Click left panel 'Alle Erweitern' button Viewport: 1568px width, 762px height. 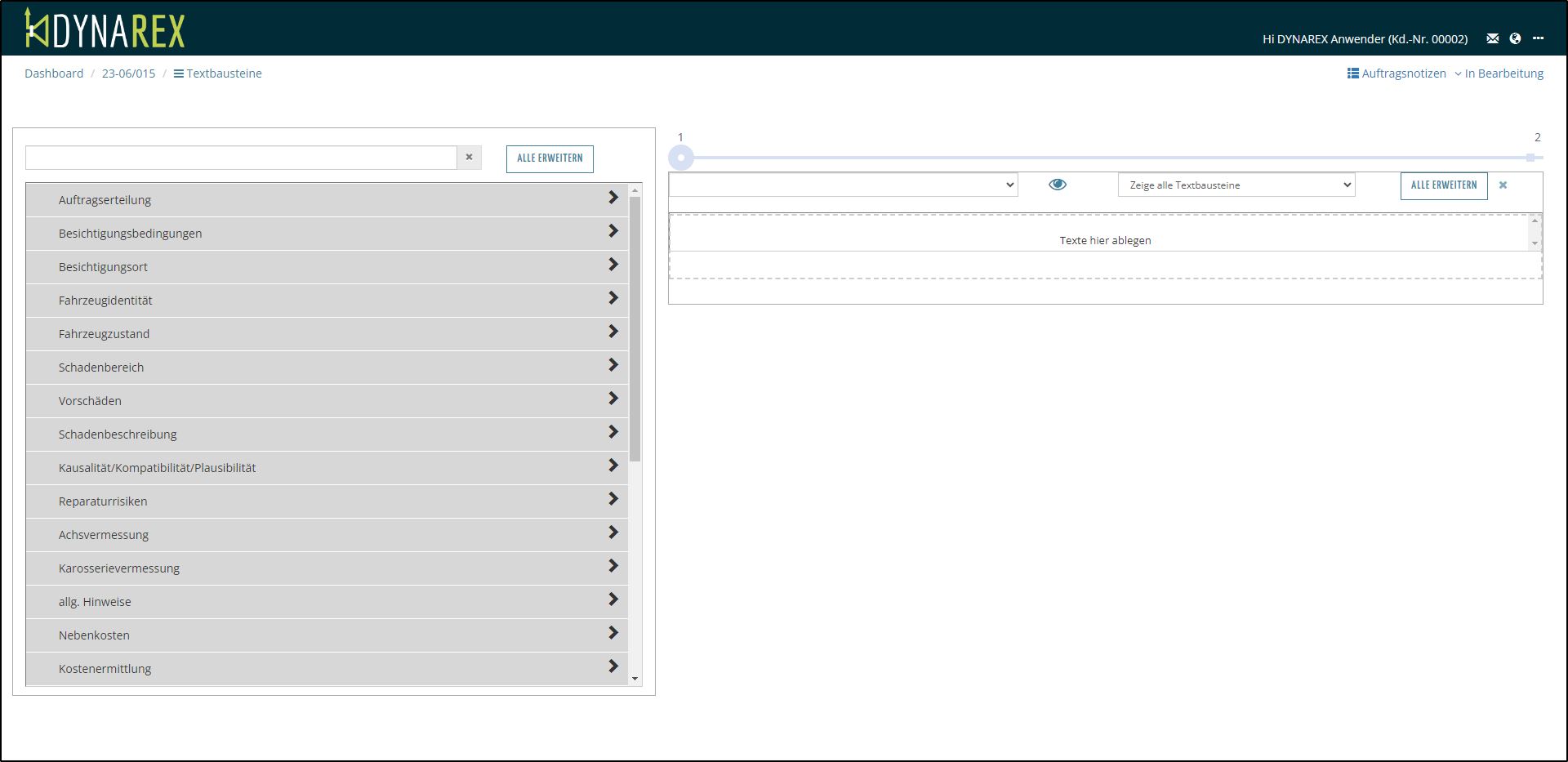[x=550, y=158]
